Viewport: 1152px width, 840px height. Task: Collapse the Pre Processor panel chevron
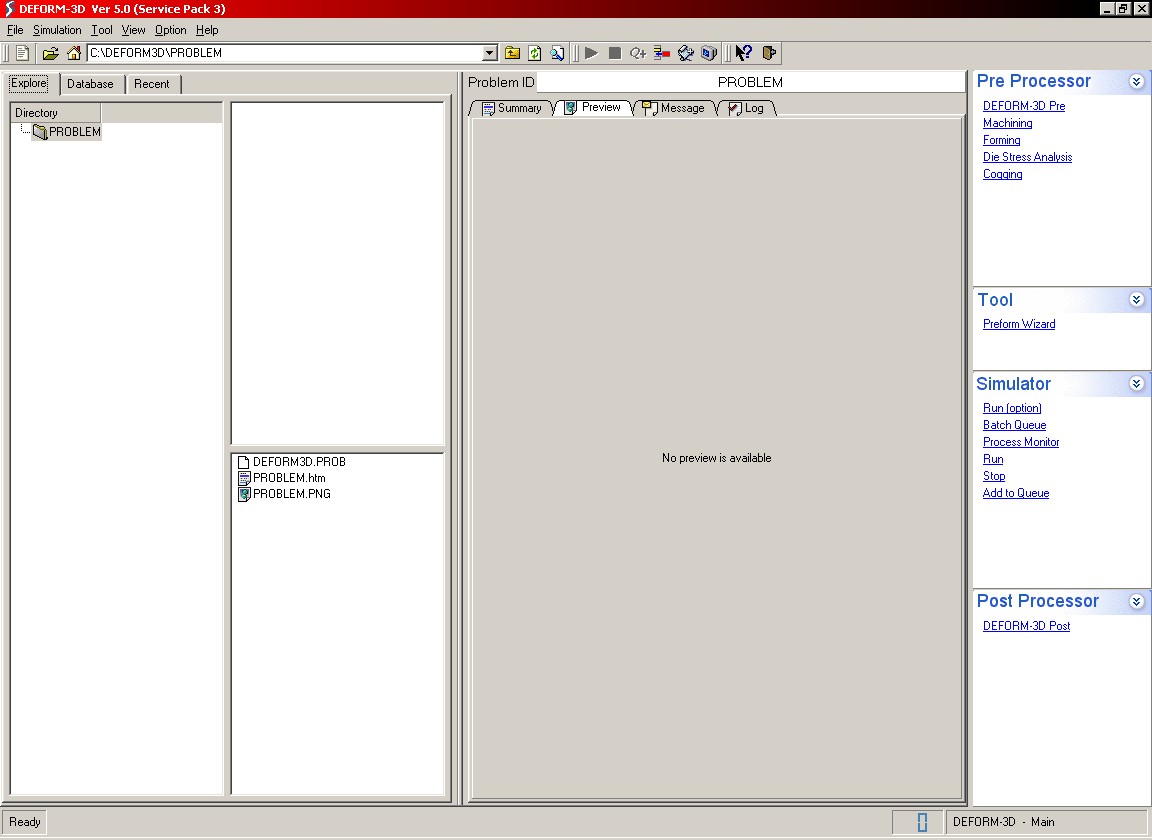[x=1137, y=82]
